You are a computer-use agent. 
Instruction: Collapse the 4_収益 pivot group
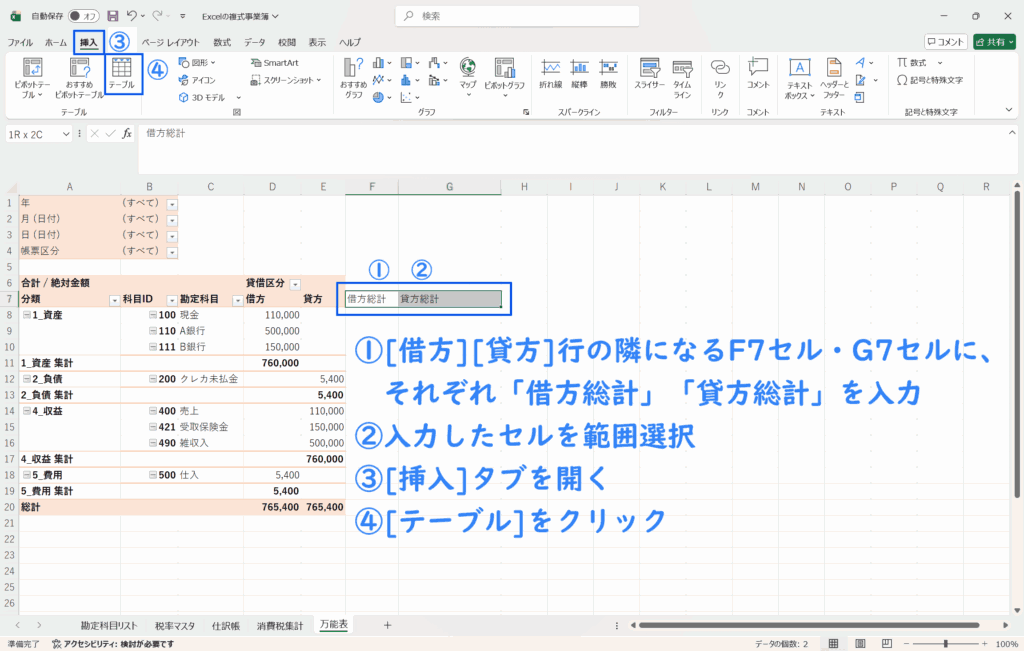[x=26, y=410]
